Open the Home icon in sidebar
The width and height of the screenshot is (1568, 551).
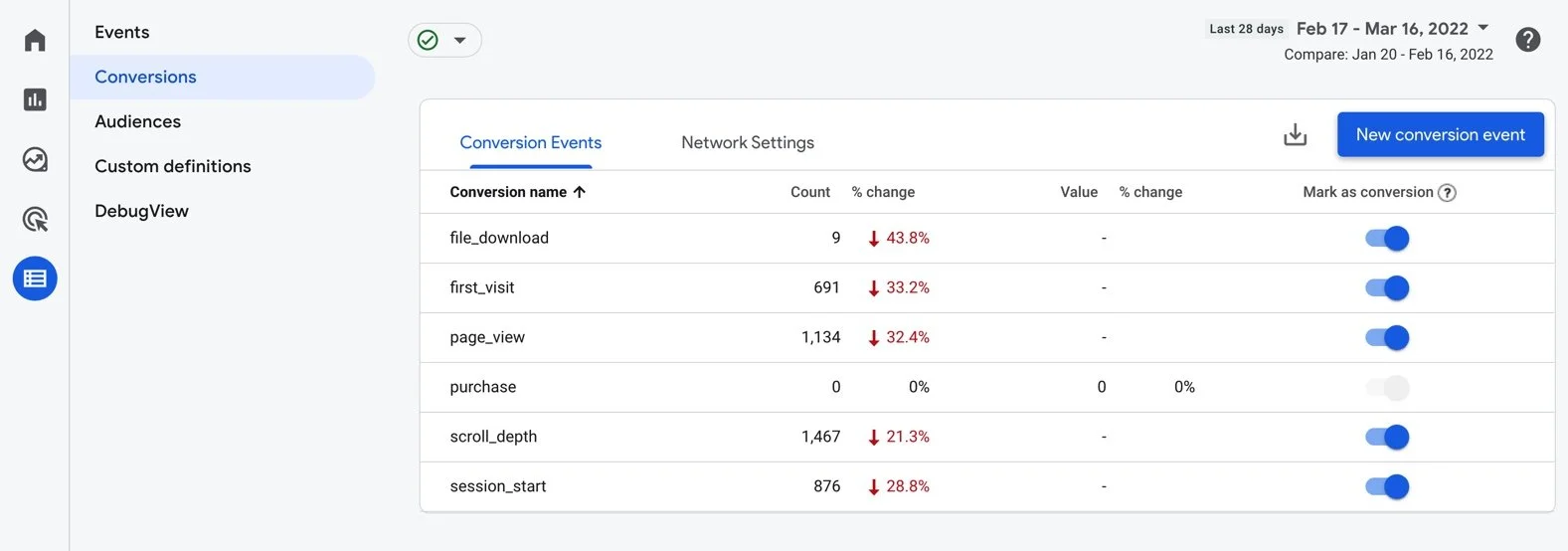(x=35, y=40)
